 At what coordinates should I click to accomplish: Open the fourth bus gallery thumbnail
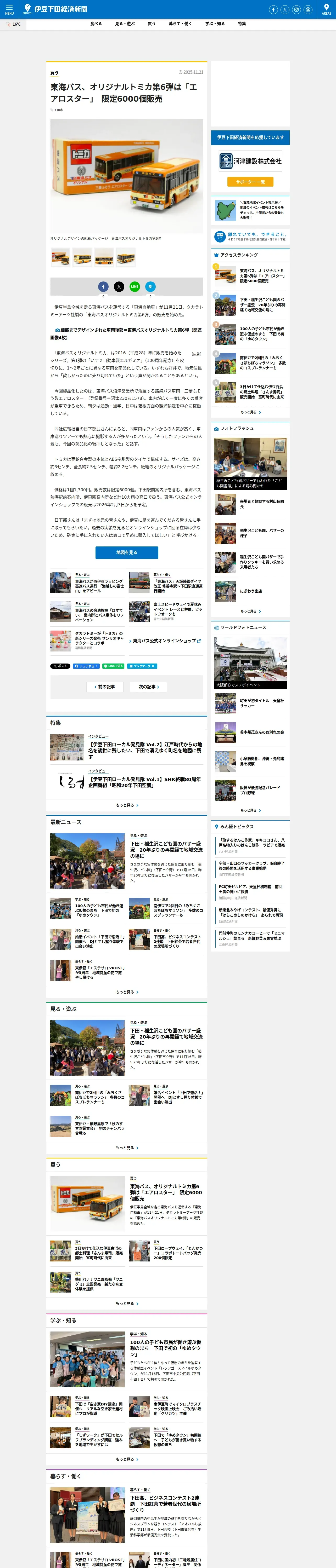(x=126, y=257)
